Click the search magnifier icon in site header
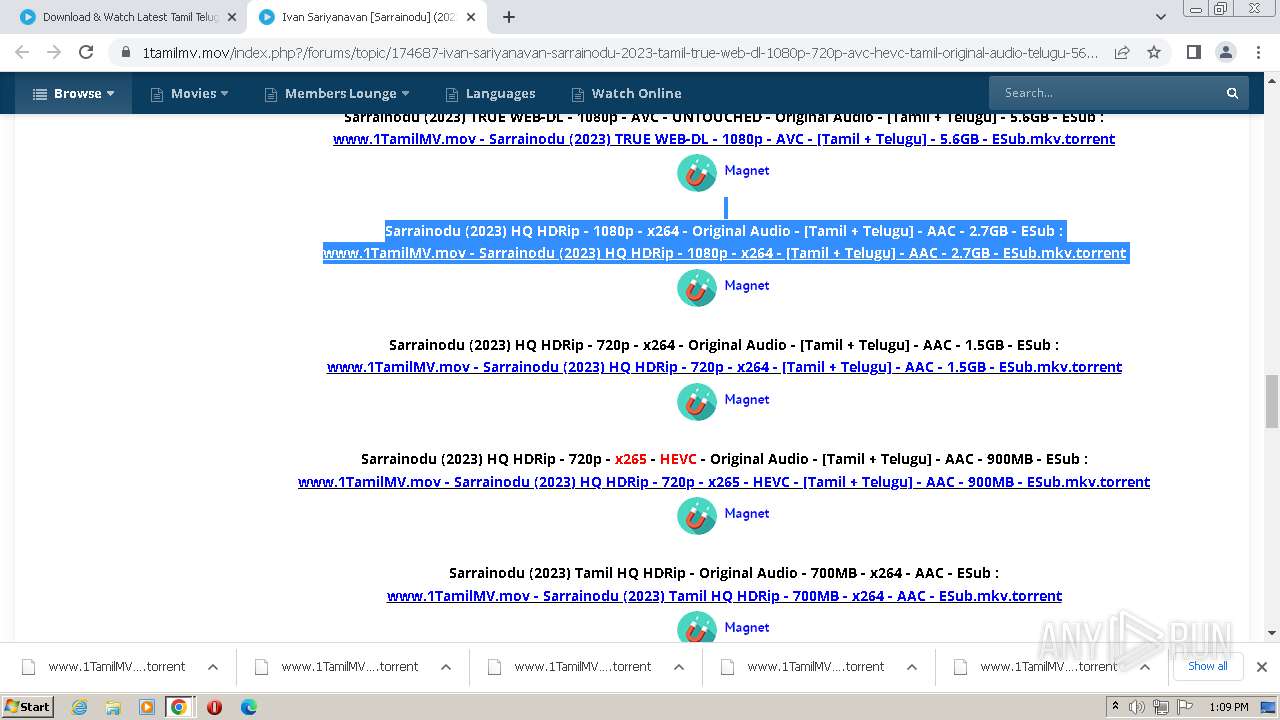1280x720 pixels. 1232,93
